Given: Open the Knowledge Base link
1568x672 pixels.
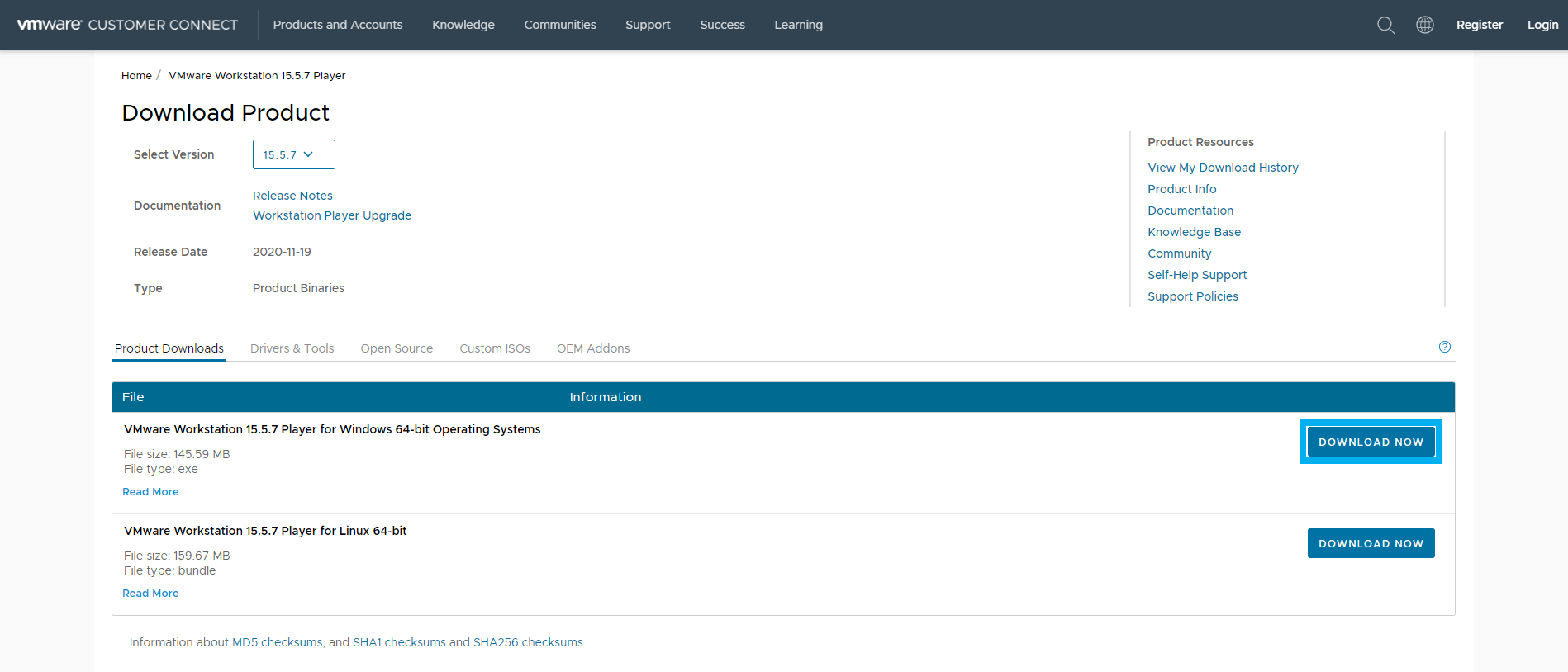Looking at the screenshot, I should pyautogui.click(x=1194, y=232).
